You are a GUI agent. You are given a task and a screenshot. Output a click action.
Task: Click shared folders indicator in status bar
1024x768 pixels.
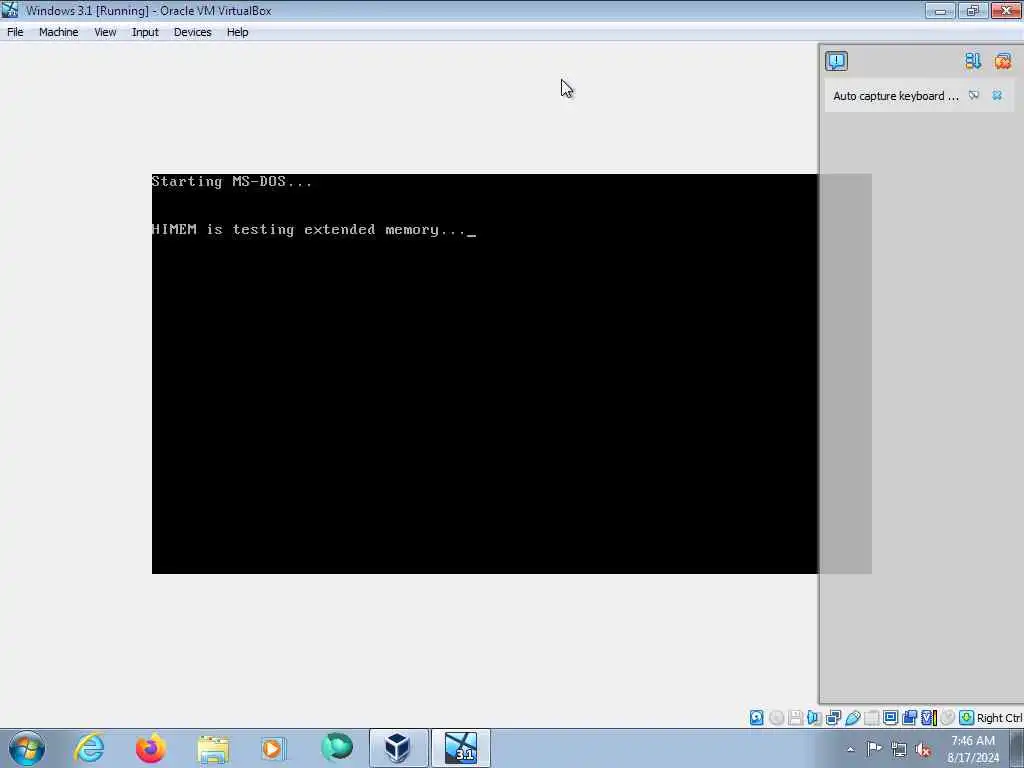click(871, 718)
